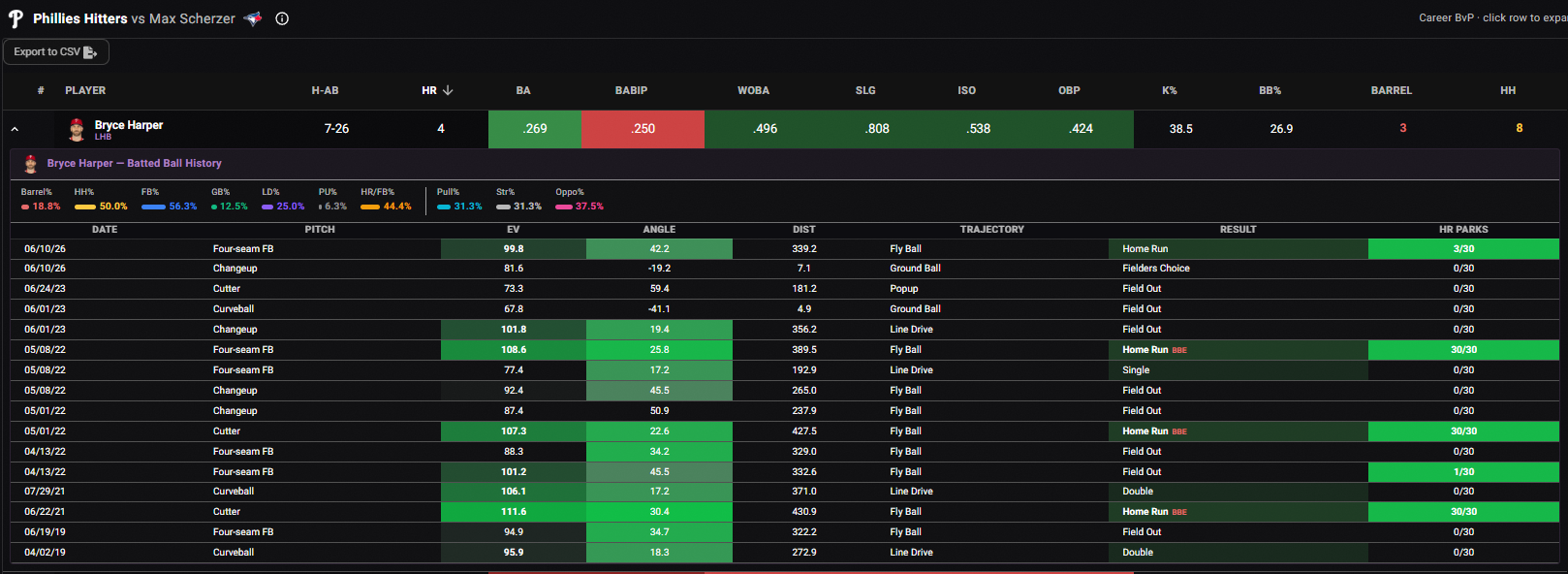Sort by the OBP column header
Image resolution: width=1568 pixels, height=574 pixels.
pyautogui.click(x=1069, y=90)
